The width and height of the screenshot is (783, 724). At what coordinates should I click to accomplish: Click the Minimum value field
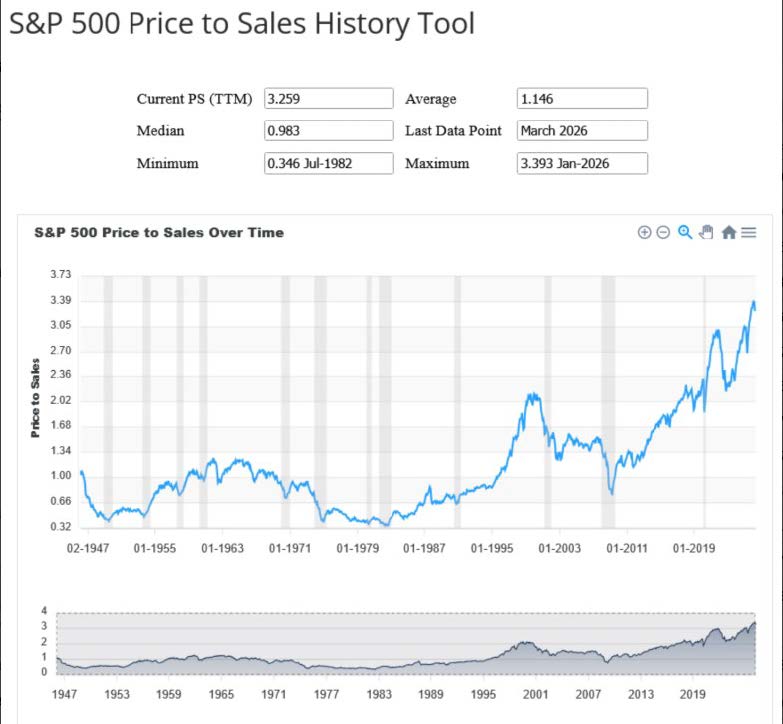328,163
